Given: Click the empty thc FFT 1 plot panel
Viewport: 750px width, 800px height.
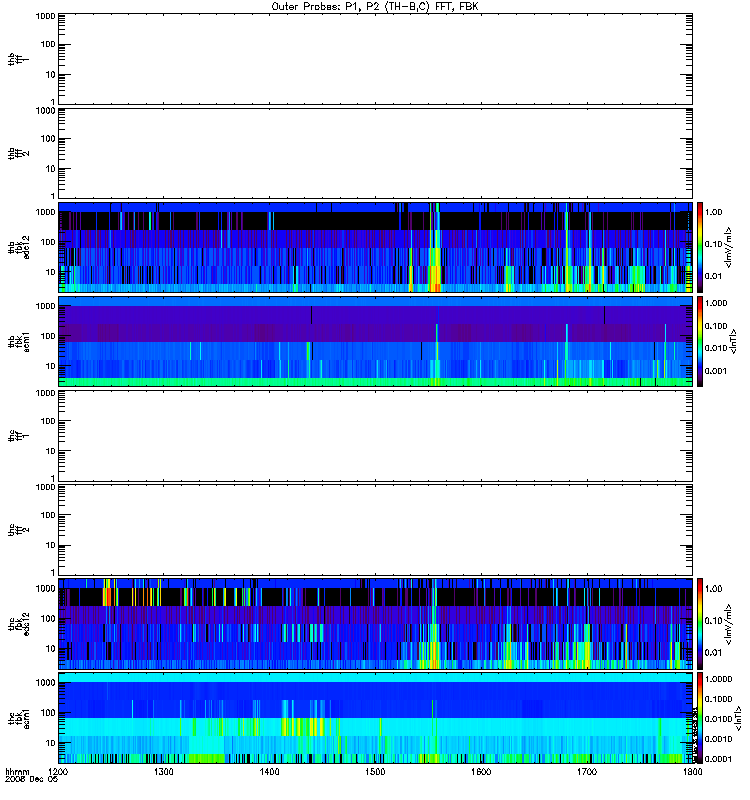Looking at the screenshot, I should (x=376, y=436).
